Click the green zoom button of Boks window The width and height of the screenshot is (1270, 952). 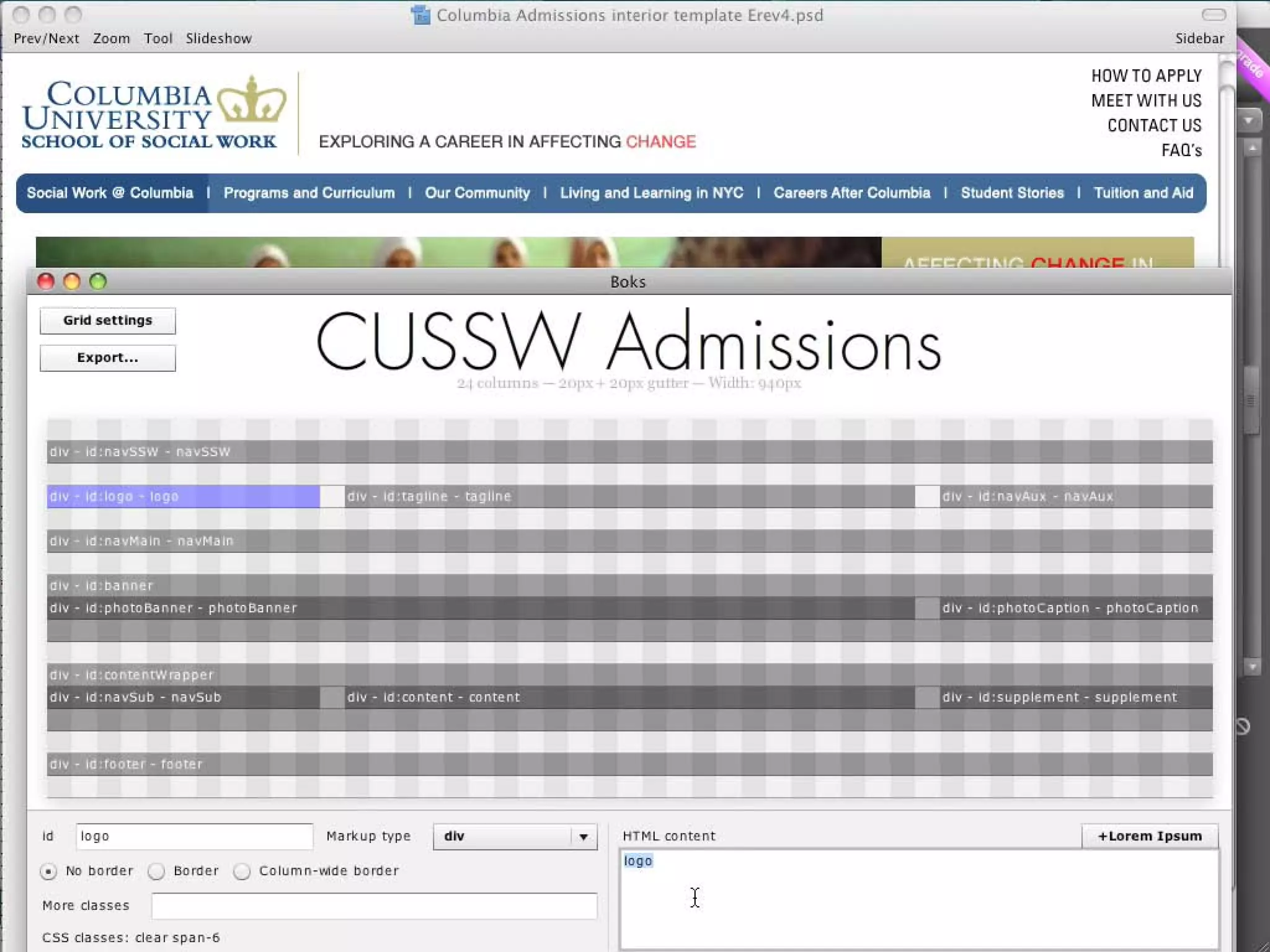click(x=98, y=281)
